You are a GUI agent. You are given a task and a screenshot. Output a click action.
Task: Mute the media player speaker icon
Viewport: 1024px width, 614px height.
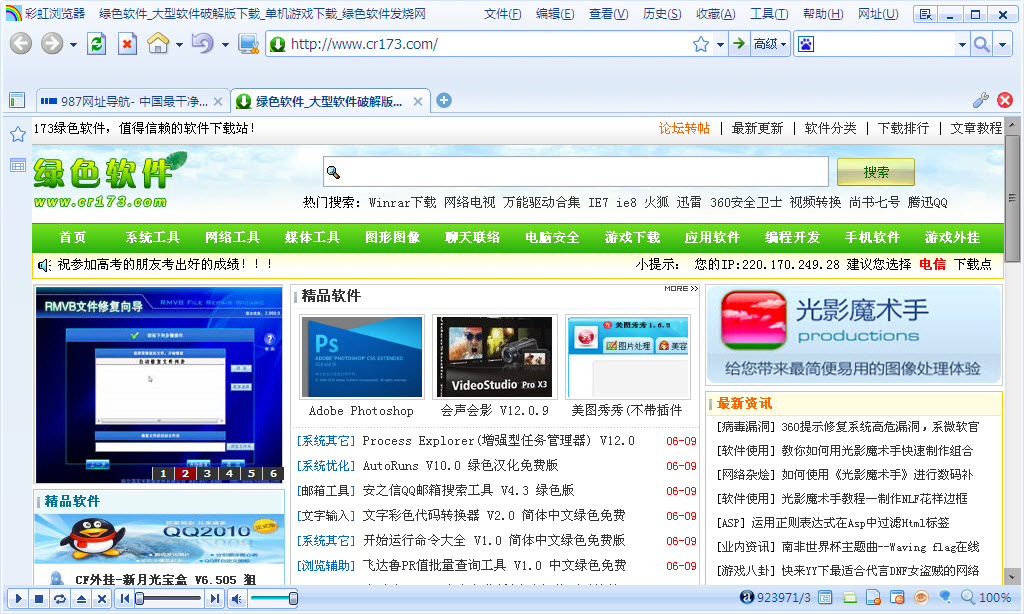coord(236,598)
